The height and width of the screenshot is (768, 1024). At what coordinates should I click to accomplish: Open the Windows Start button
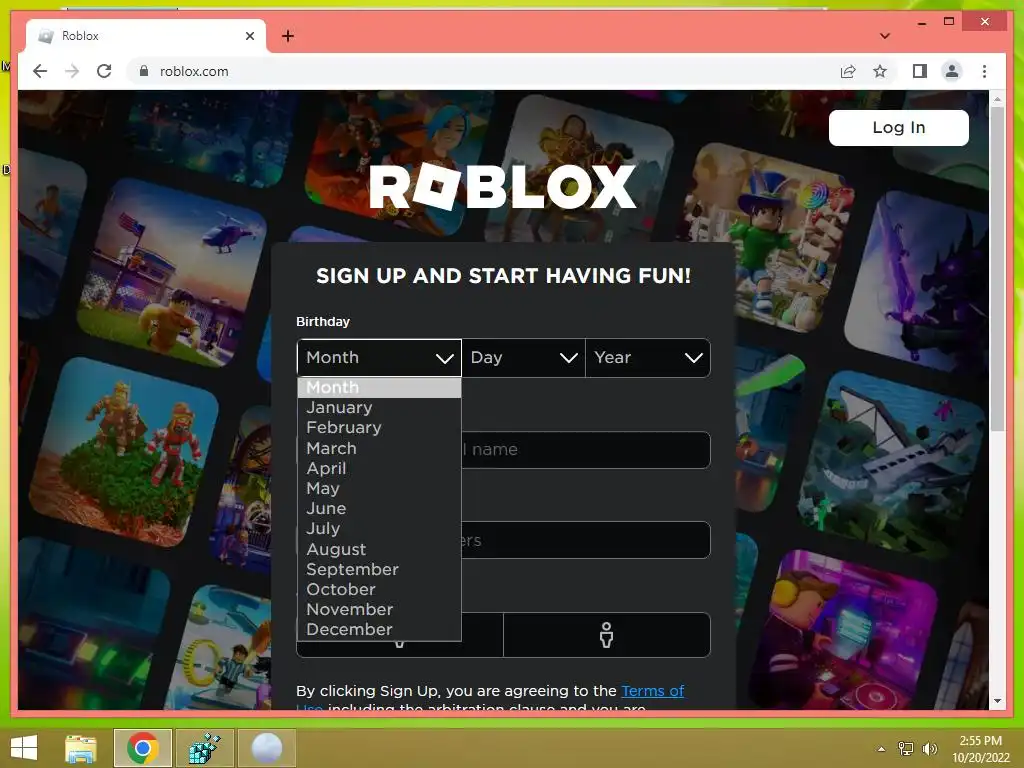click(x=24, y=748)
